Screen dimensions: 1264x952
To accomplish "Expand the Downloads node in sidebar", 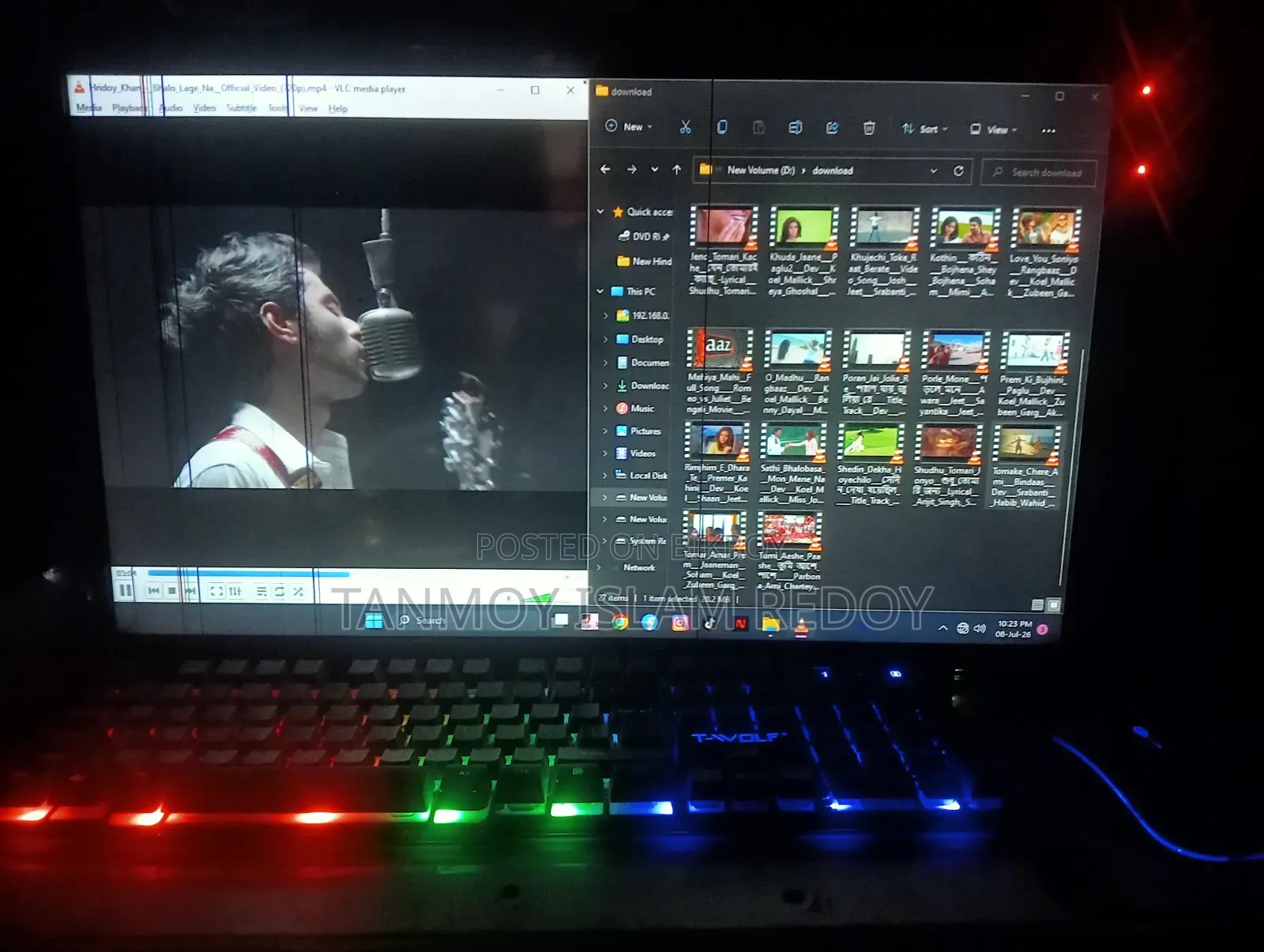I will click(605, 386).
